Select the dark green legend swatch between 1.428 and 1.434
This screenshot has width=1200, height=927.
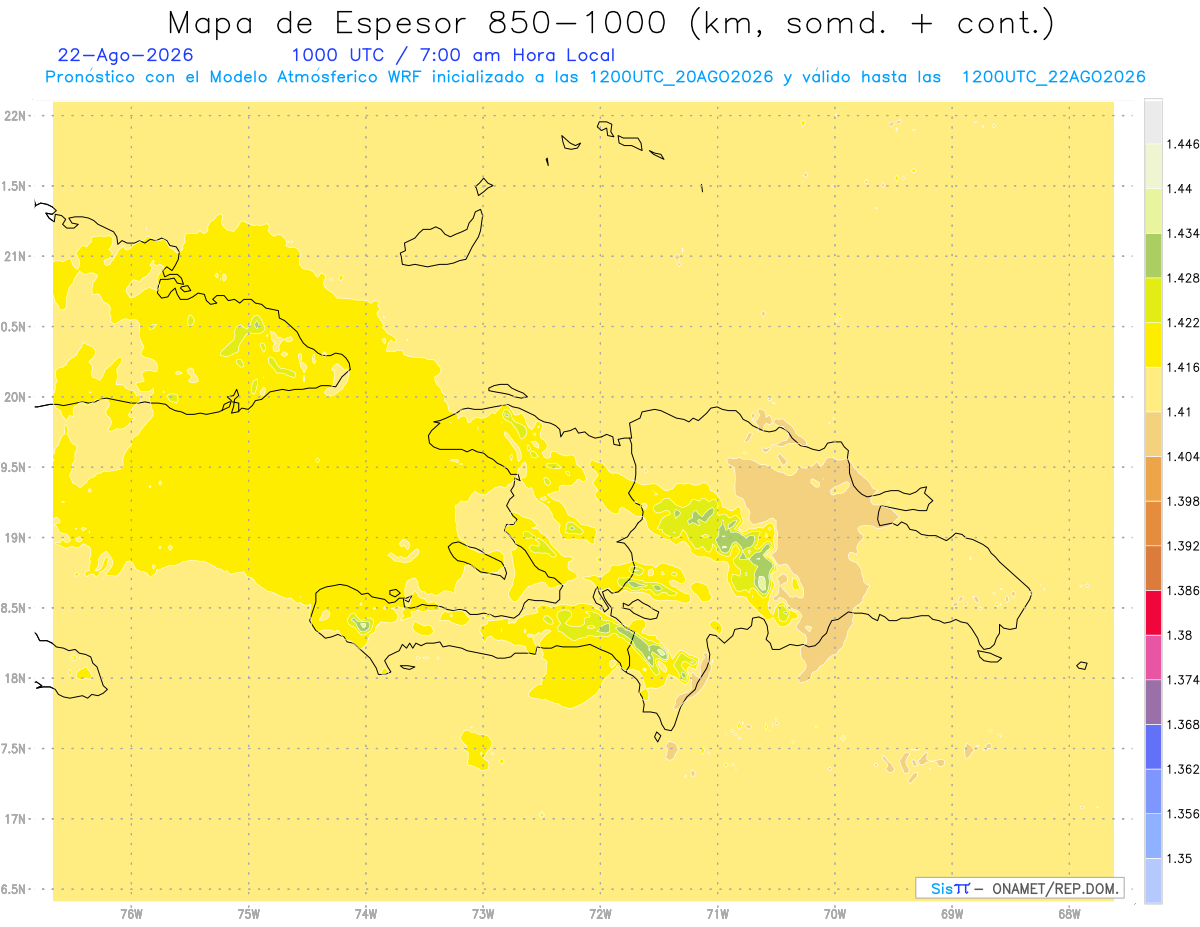(1153, 255)
